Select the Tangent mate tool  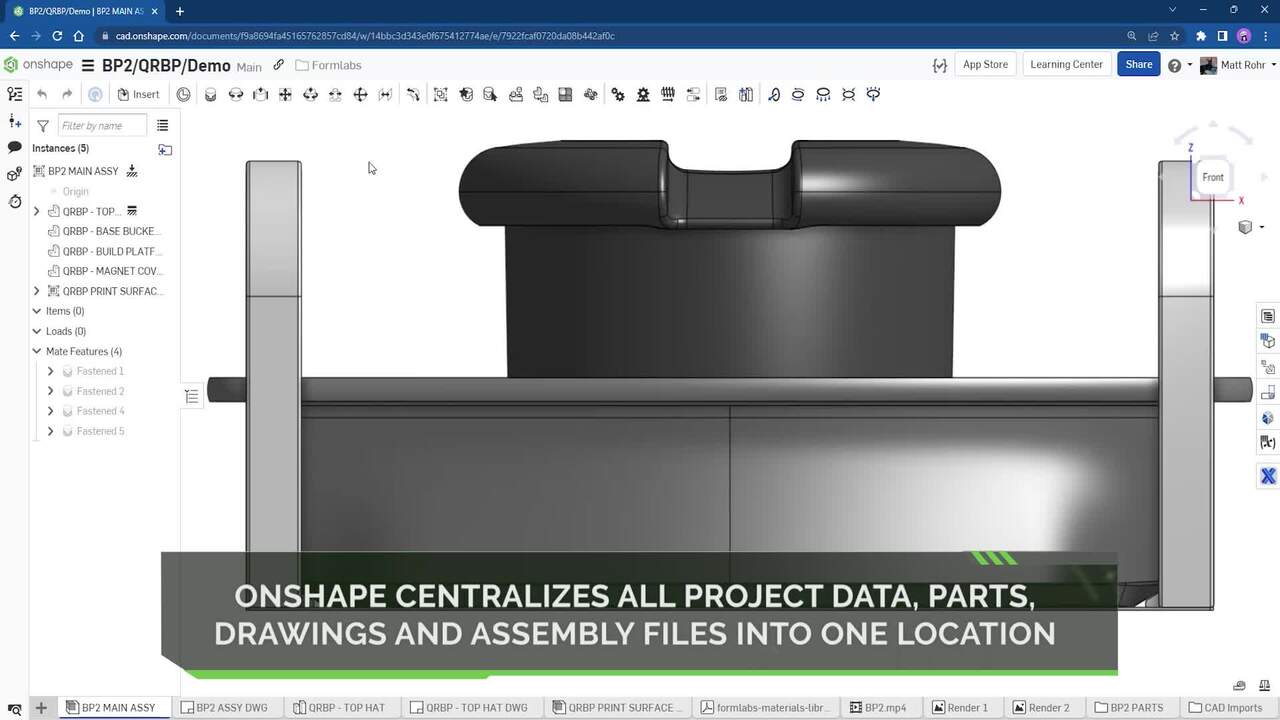413,94
